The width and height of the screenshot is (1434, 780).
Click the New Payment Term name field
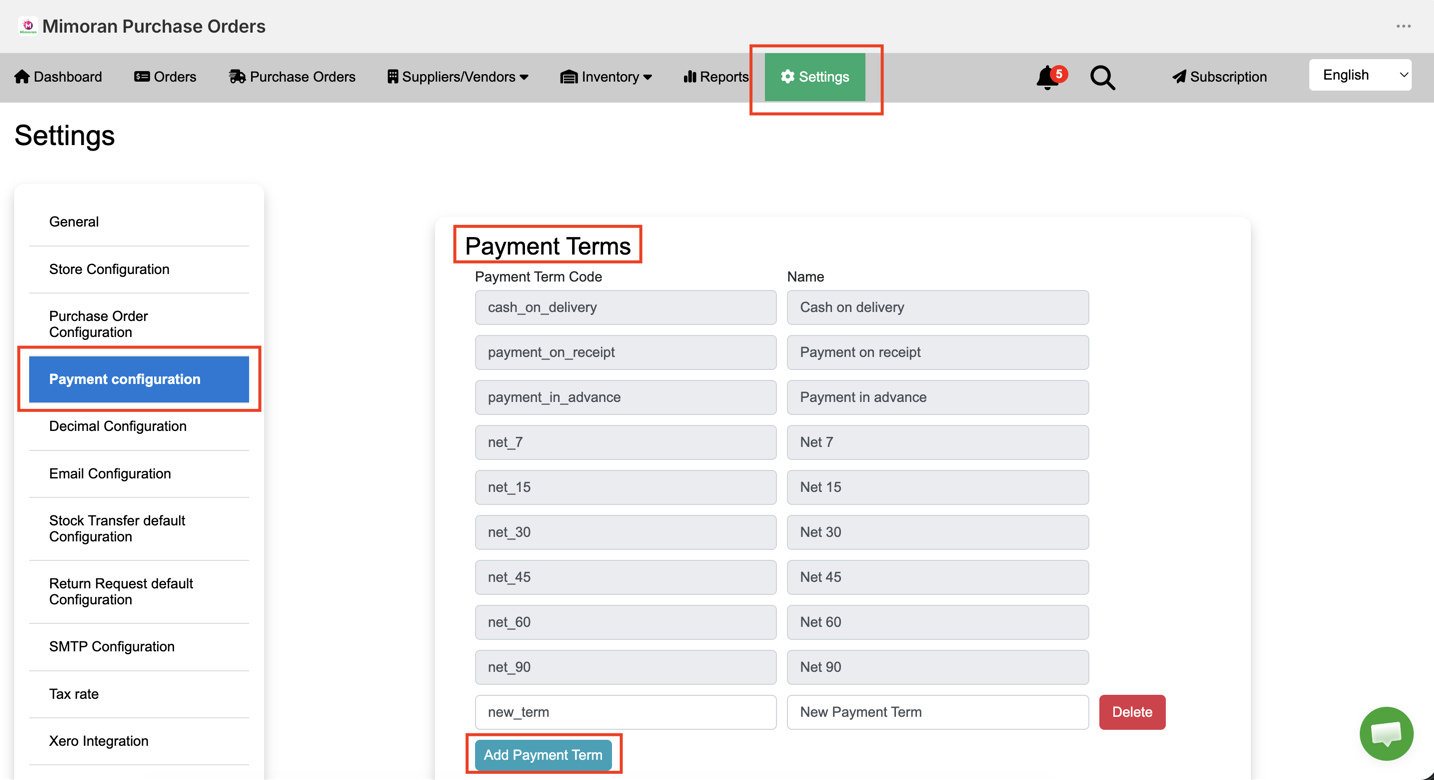[938, 712]
